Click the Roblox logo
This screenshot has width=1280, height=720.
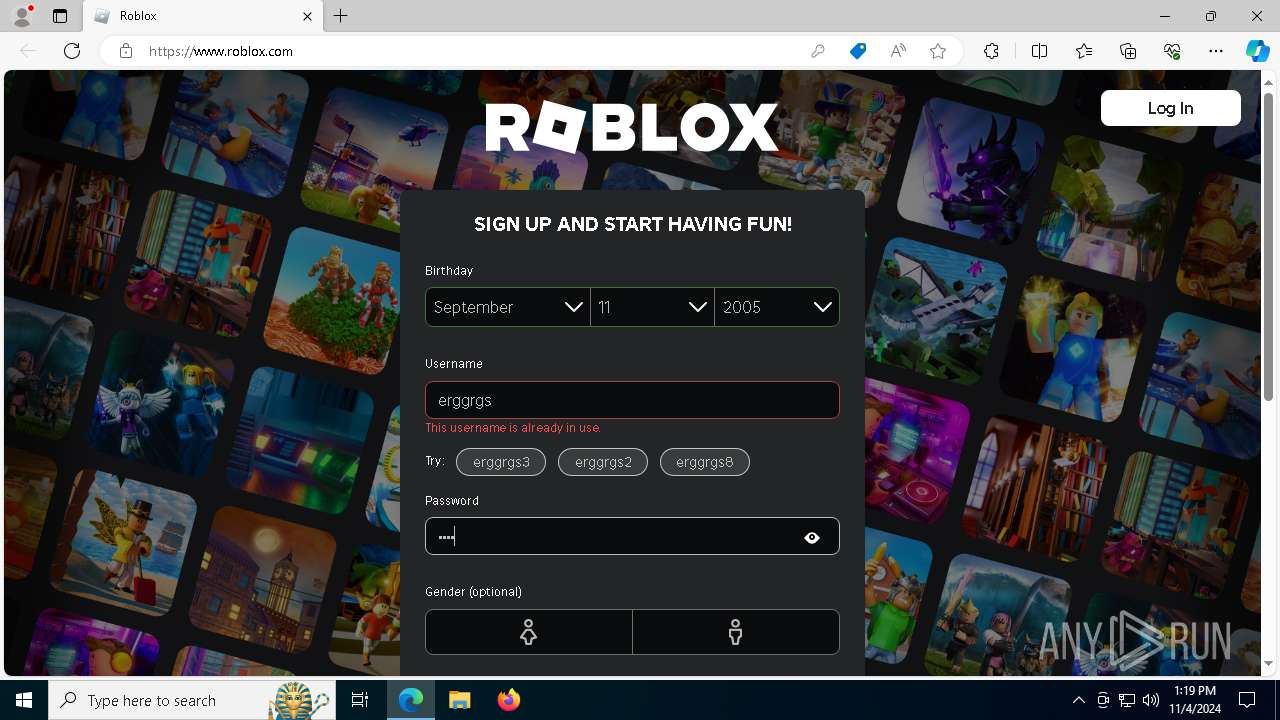632,128
